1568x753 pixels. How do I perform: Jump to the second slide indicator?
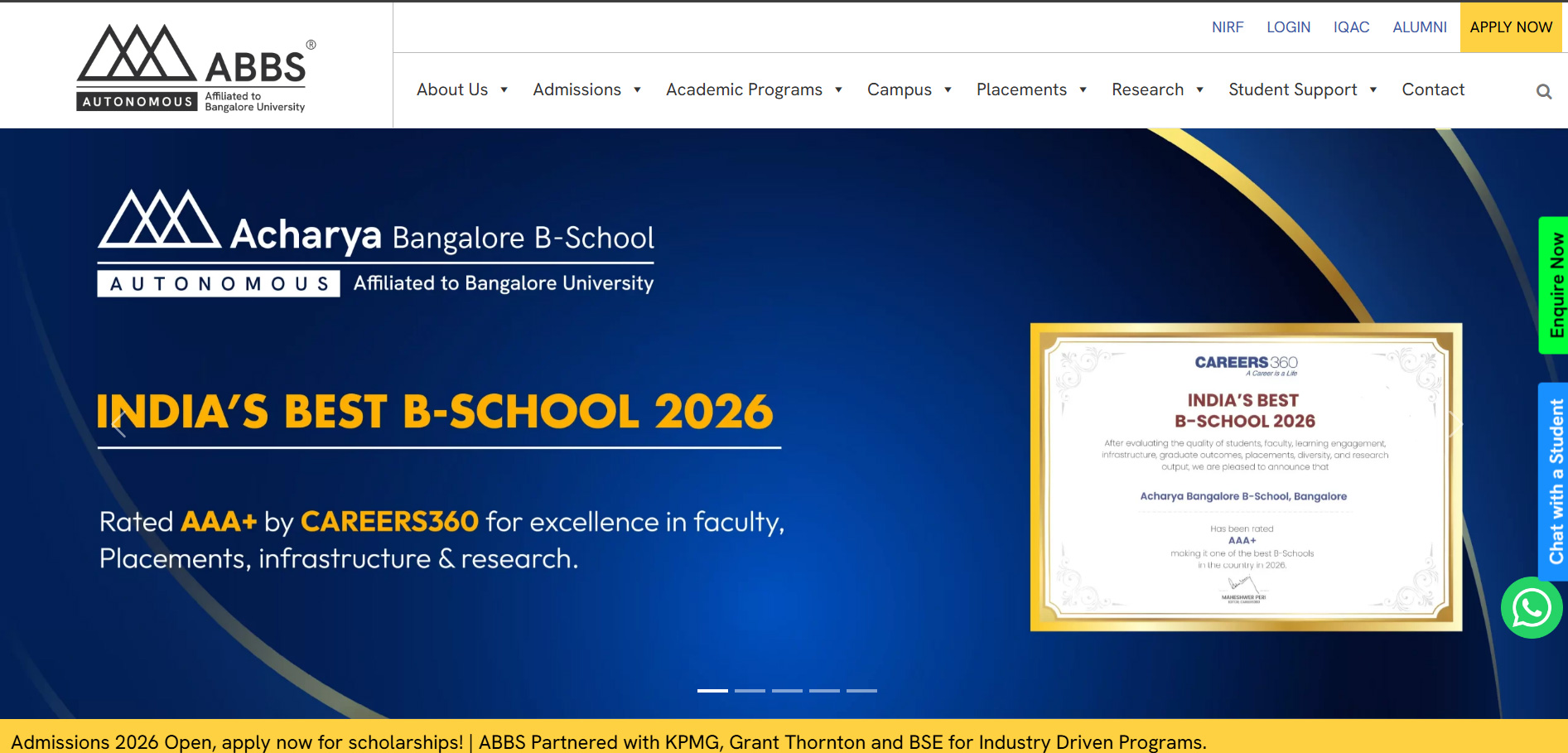coord(750,690)
